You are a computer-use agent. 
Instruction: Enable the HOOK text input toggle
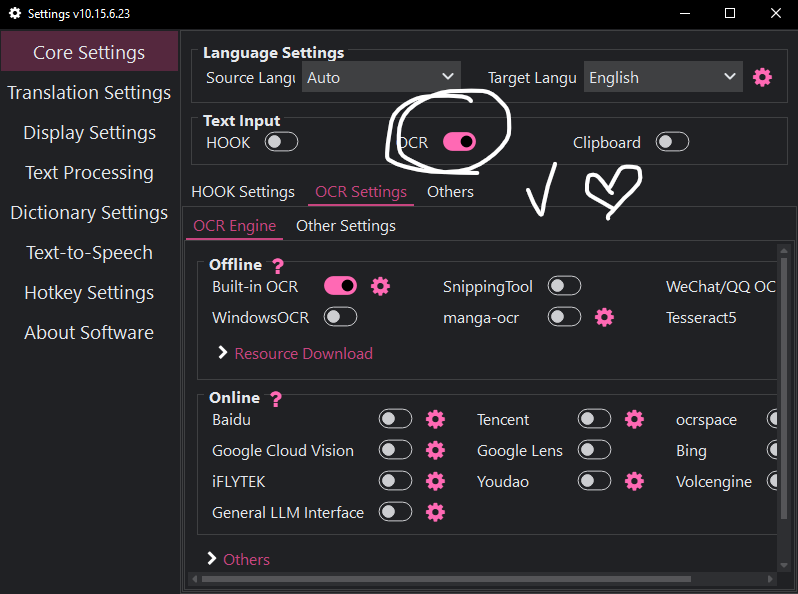281,142
